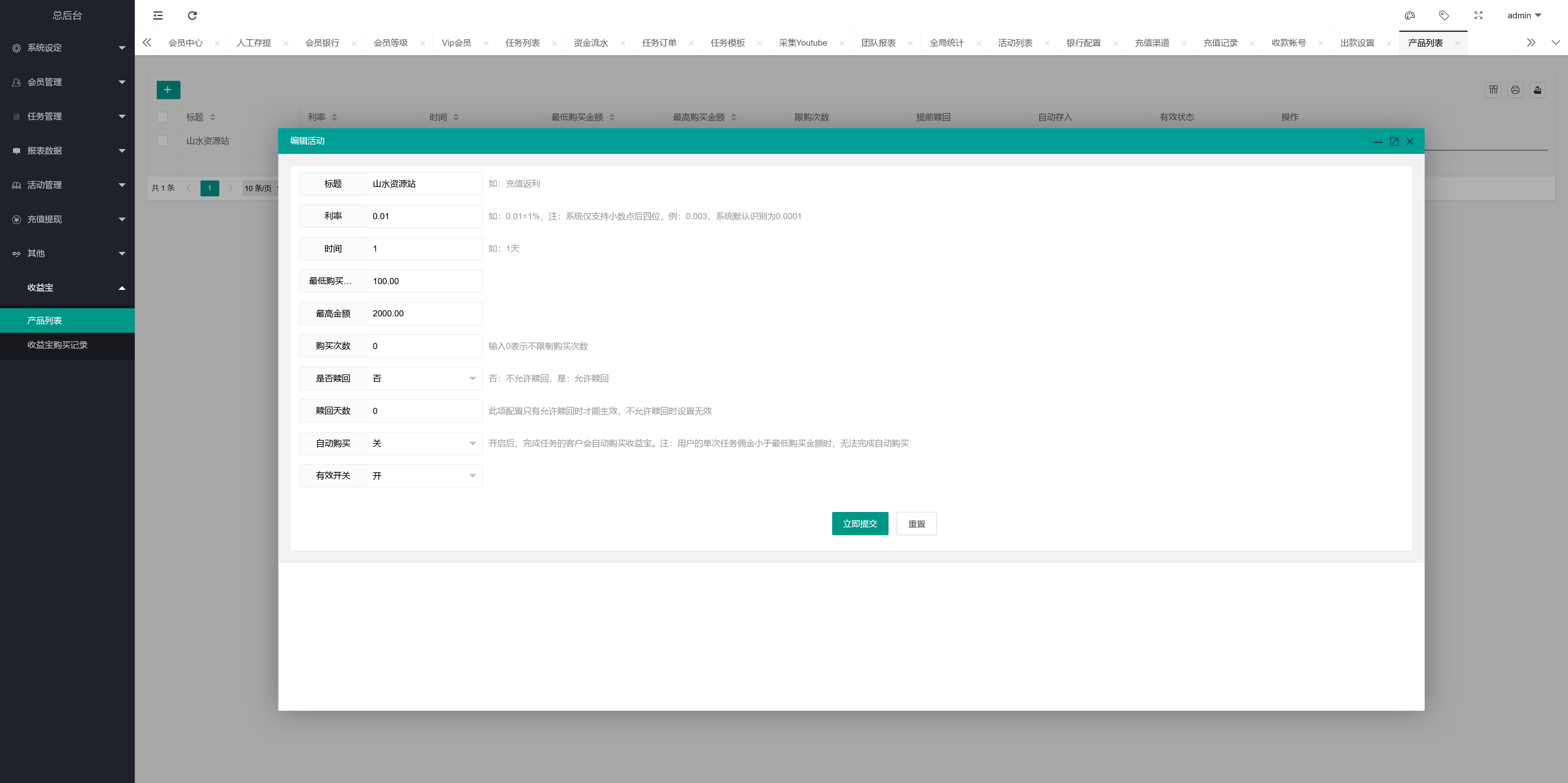Switch to the 充值记录 tab
Screen dimensions: 1568x783
1220,42
